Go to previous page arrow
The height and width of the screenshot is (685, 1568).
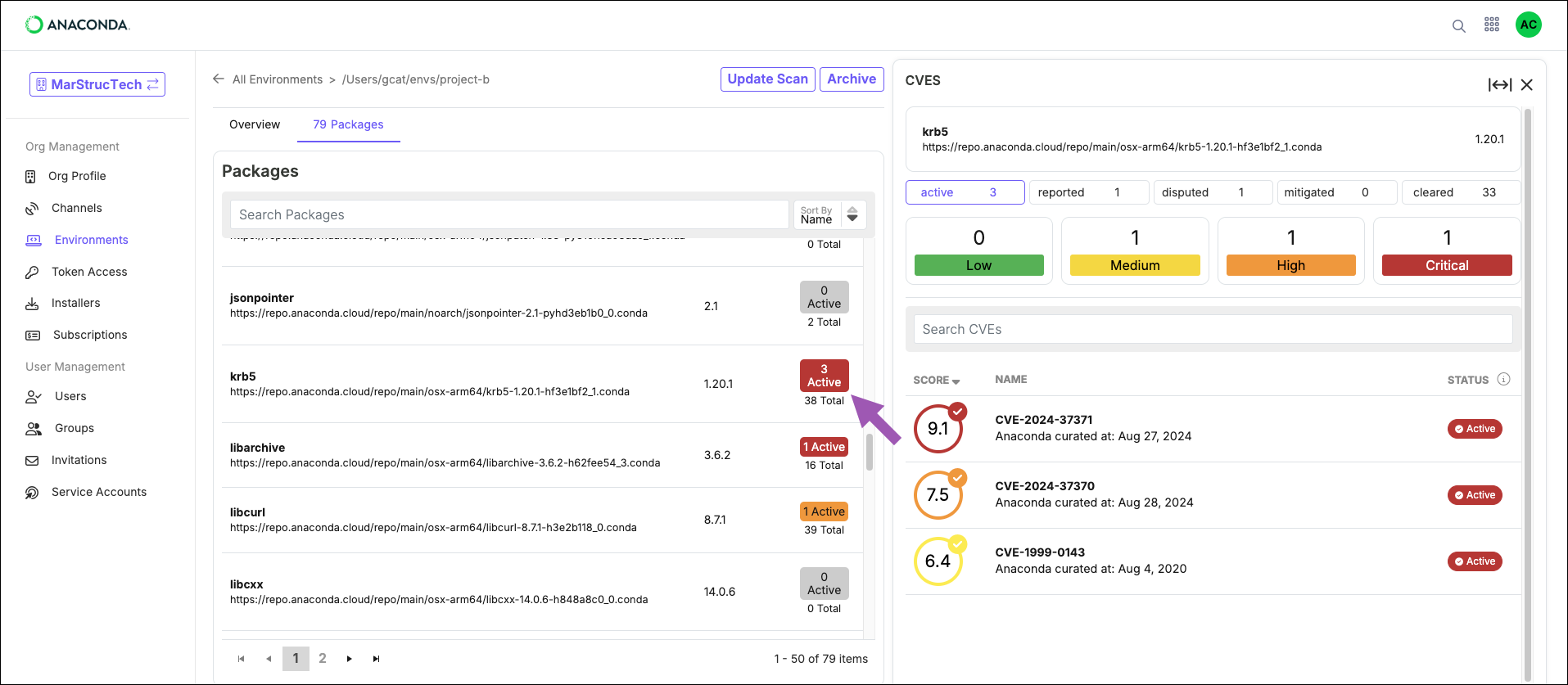click(x=269, y=659)
